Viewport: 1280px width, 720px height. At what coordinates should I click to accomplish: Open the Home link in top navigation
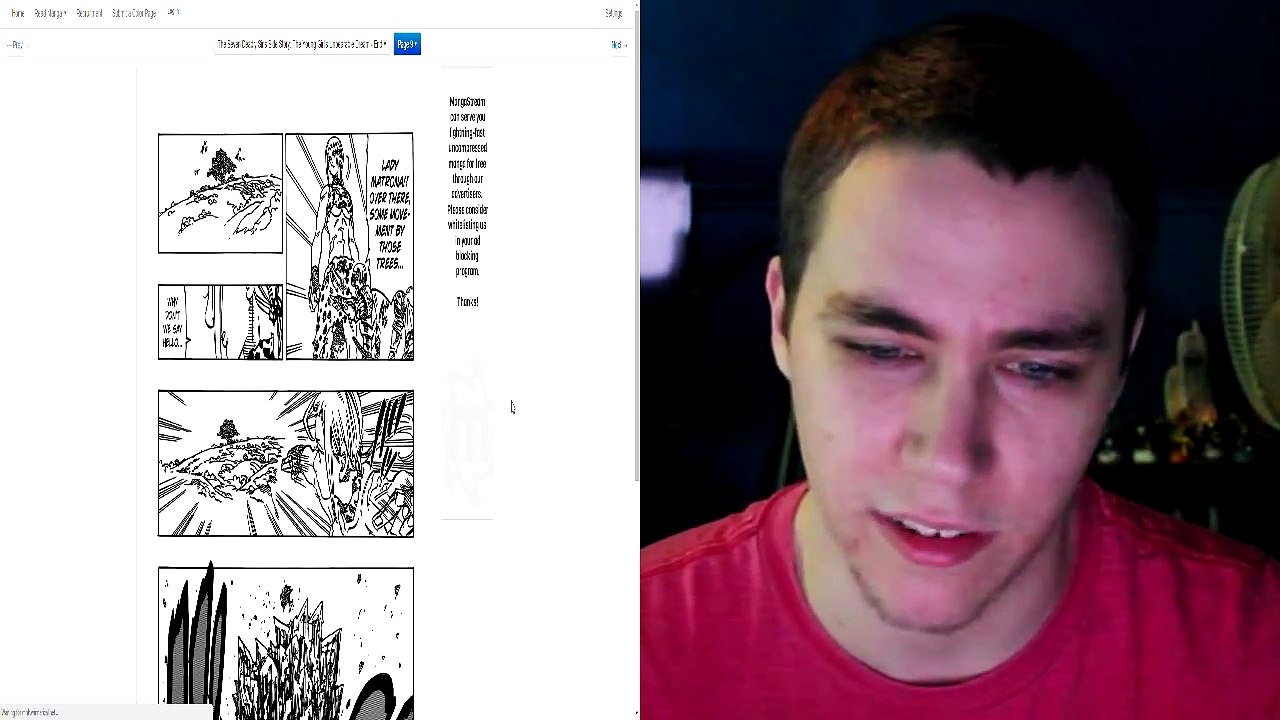tap(17, 13)
